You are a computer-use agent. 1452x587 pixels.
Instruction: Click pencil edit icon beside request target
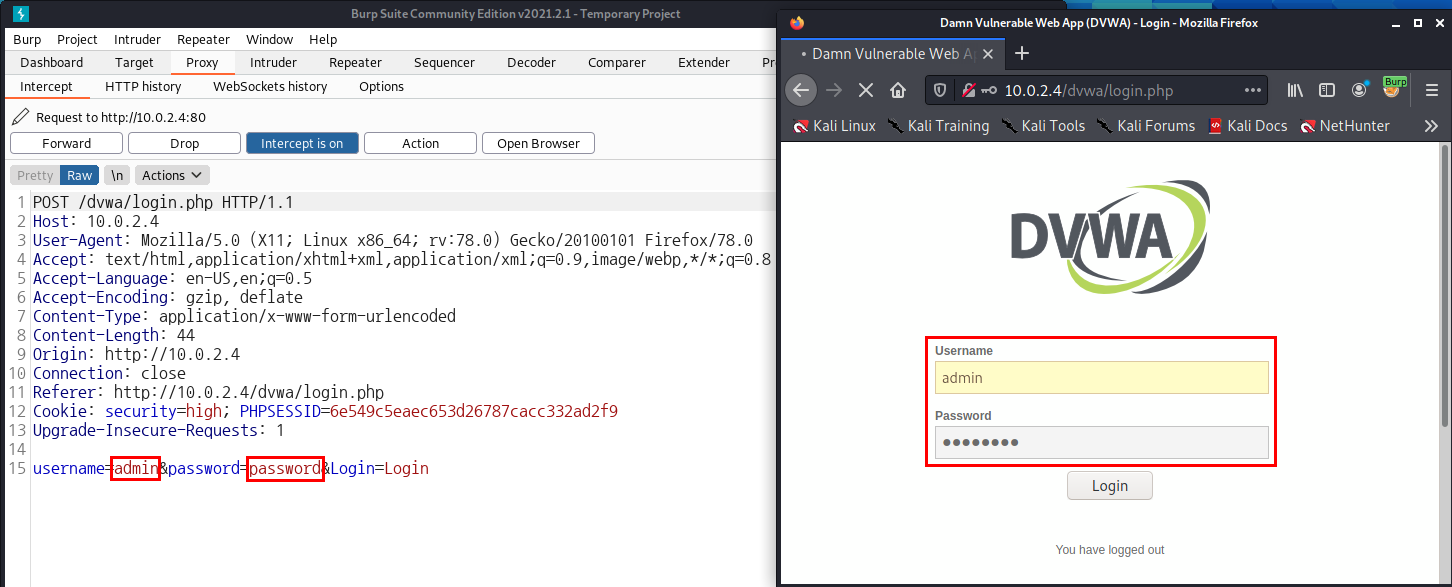[21, 117]
